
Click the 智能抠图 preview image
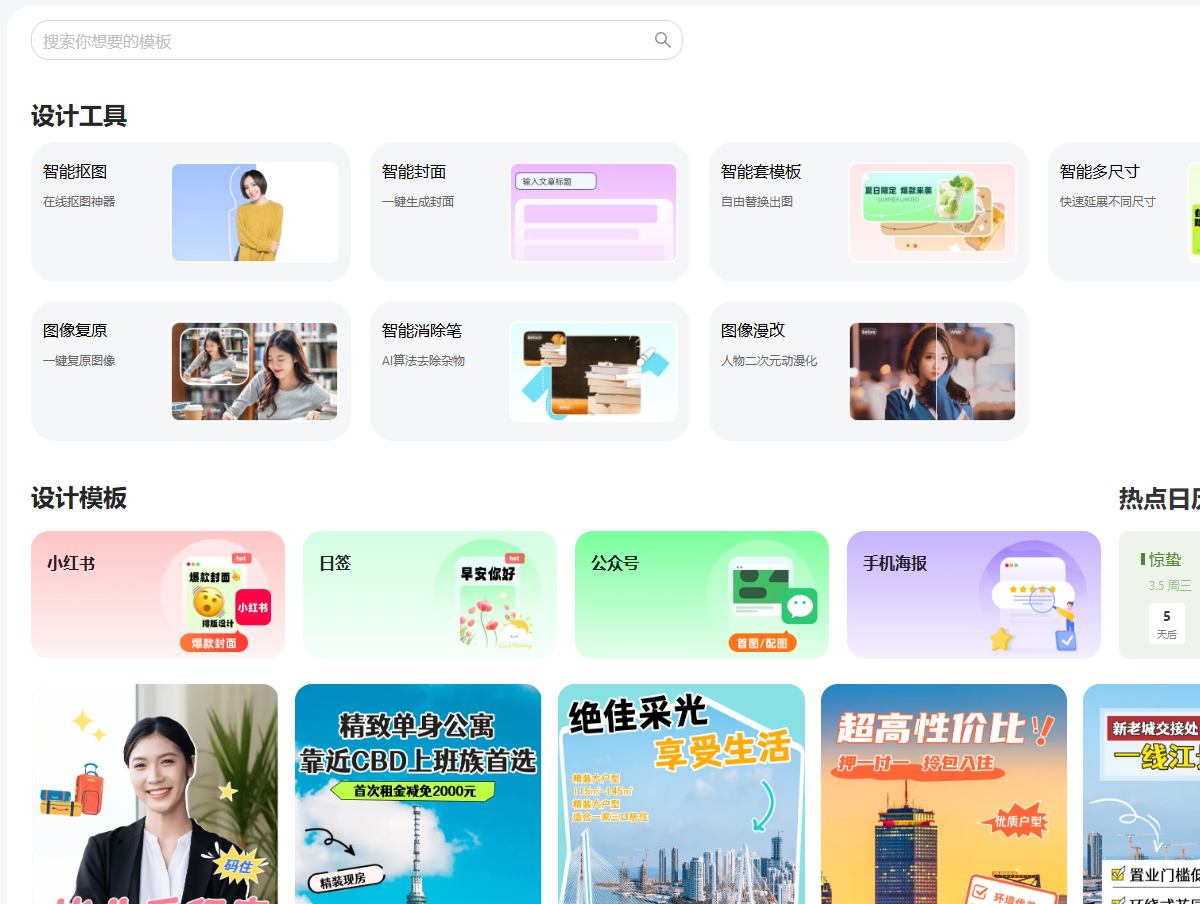click(x=255, y=212)
